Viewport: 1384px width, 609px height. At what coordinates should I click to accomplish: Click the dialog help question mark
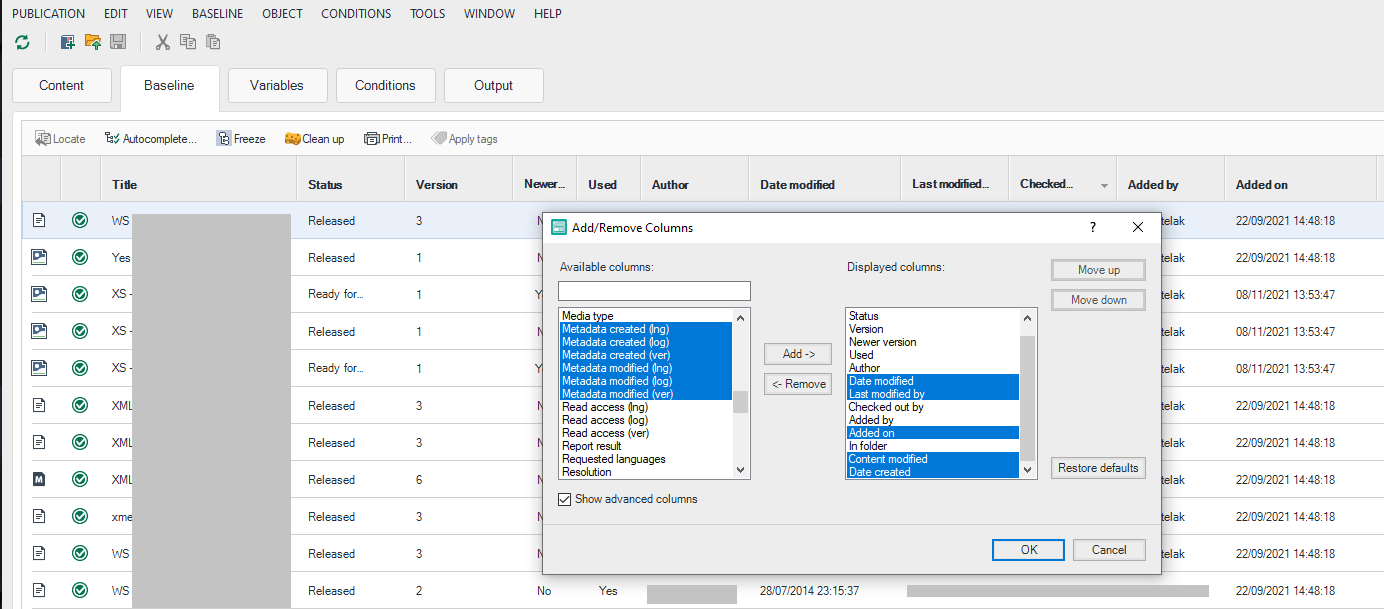pyautogui.click(x=1093, y=227)
